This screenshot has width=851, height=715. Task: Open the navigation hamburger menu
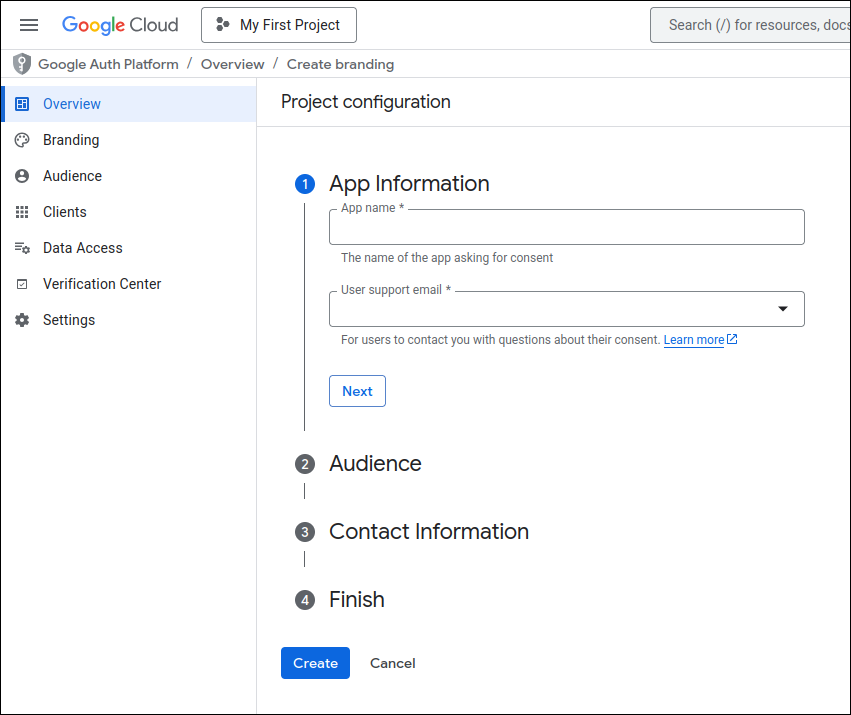coord(28,24)
